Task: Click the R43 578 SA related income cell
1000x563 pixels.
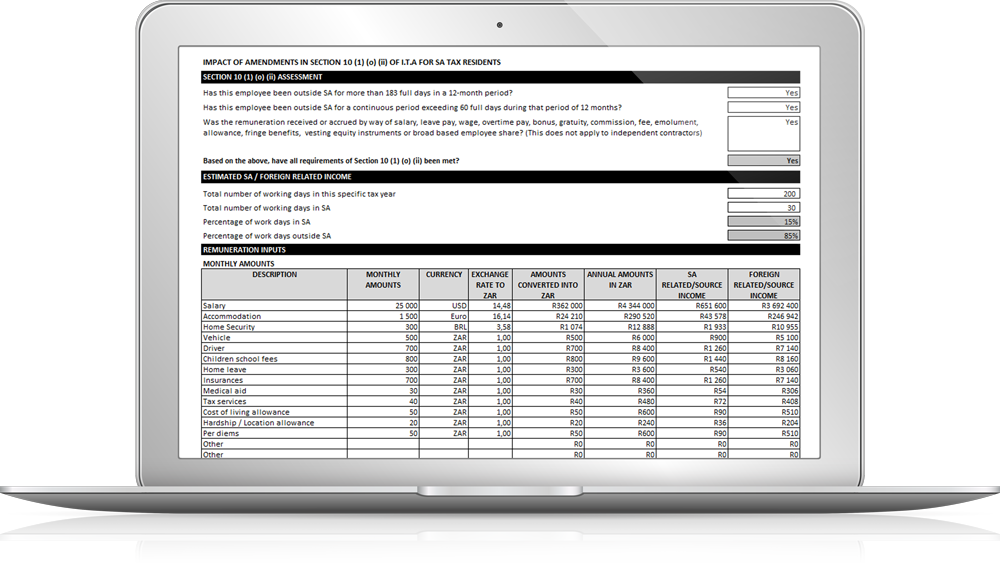Action: [693, 316]
